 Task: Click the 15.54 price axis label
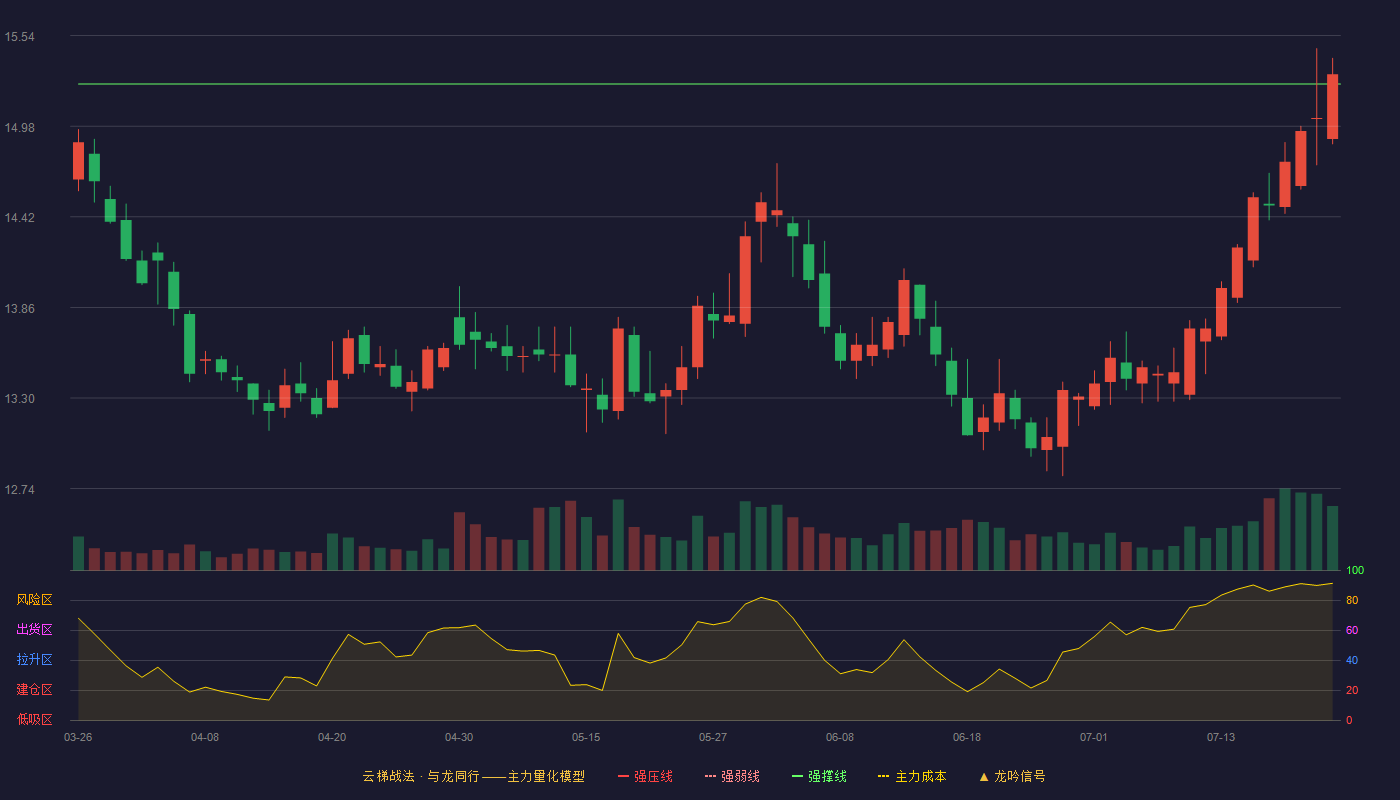click(19, 37)
